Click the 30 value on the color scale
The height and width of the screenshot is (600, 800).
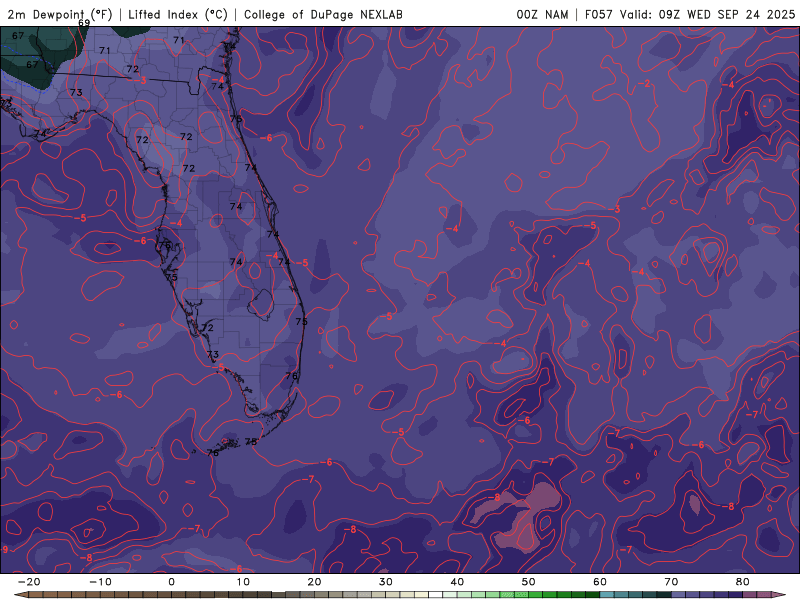(386, 582)
